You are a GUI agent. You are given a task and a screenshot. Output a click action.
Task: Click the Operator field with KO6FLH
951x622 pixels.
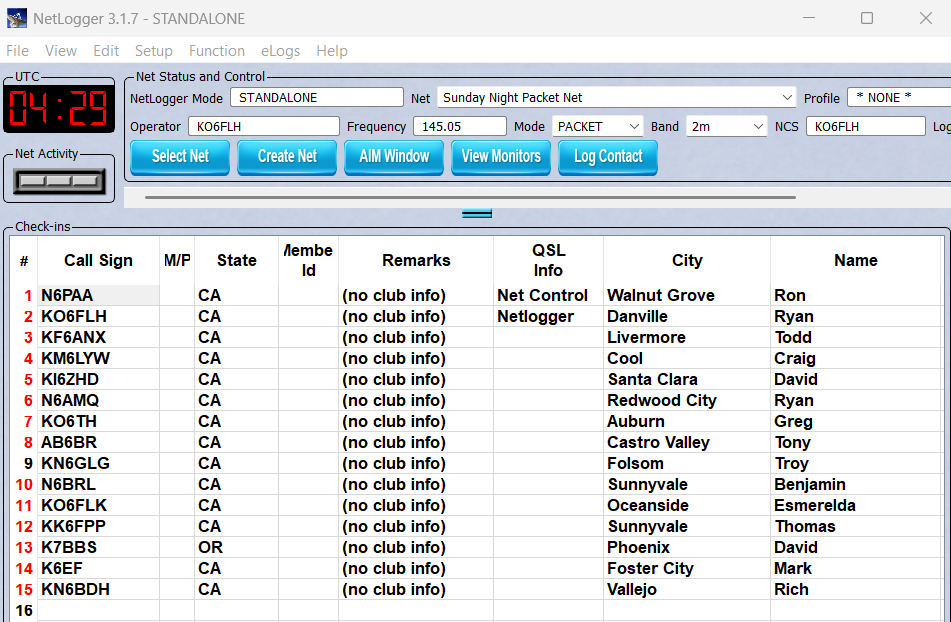263,127
